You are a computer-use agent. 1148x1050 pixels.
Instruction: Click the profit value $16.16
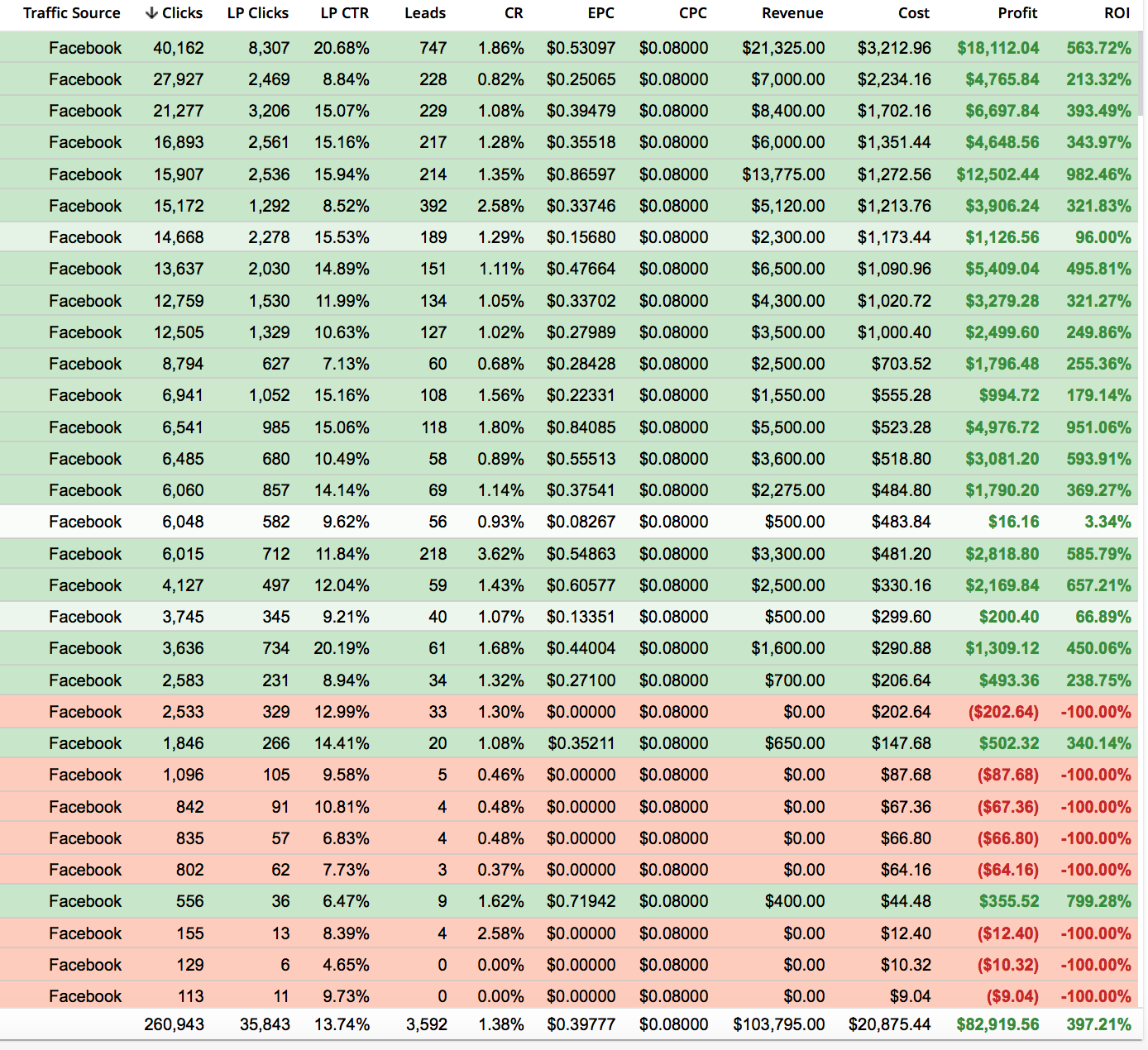click(1014, 522)
